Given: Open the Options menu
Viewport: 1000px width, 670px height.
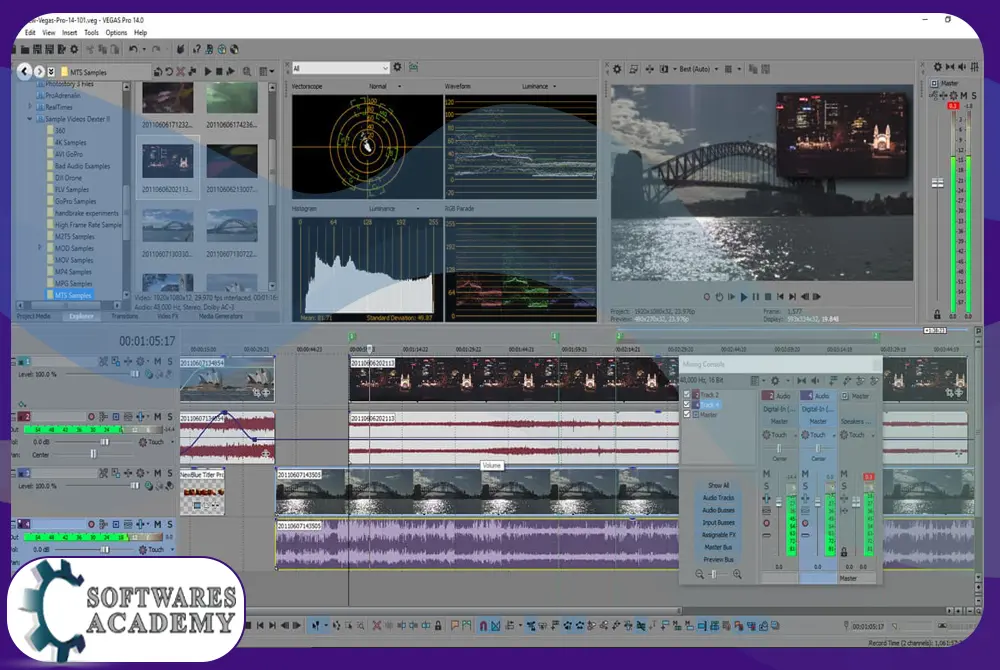Looking at the screenshot, I should pos(116,33).
